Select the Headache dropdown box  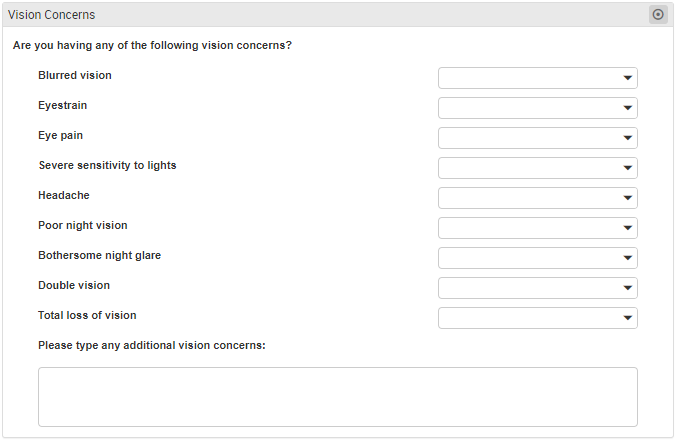538,198
